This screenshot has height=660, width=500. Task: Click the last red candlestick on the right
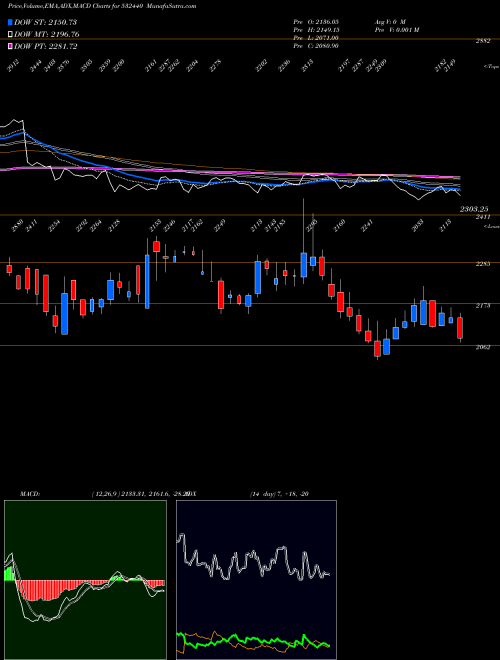(460, 328)
